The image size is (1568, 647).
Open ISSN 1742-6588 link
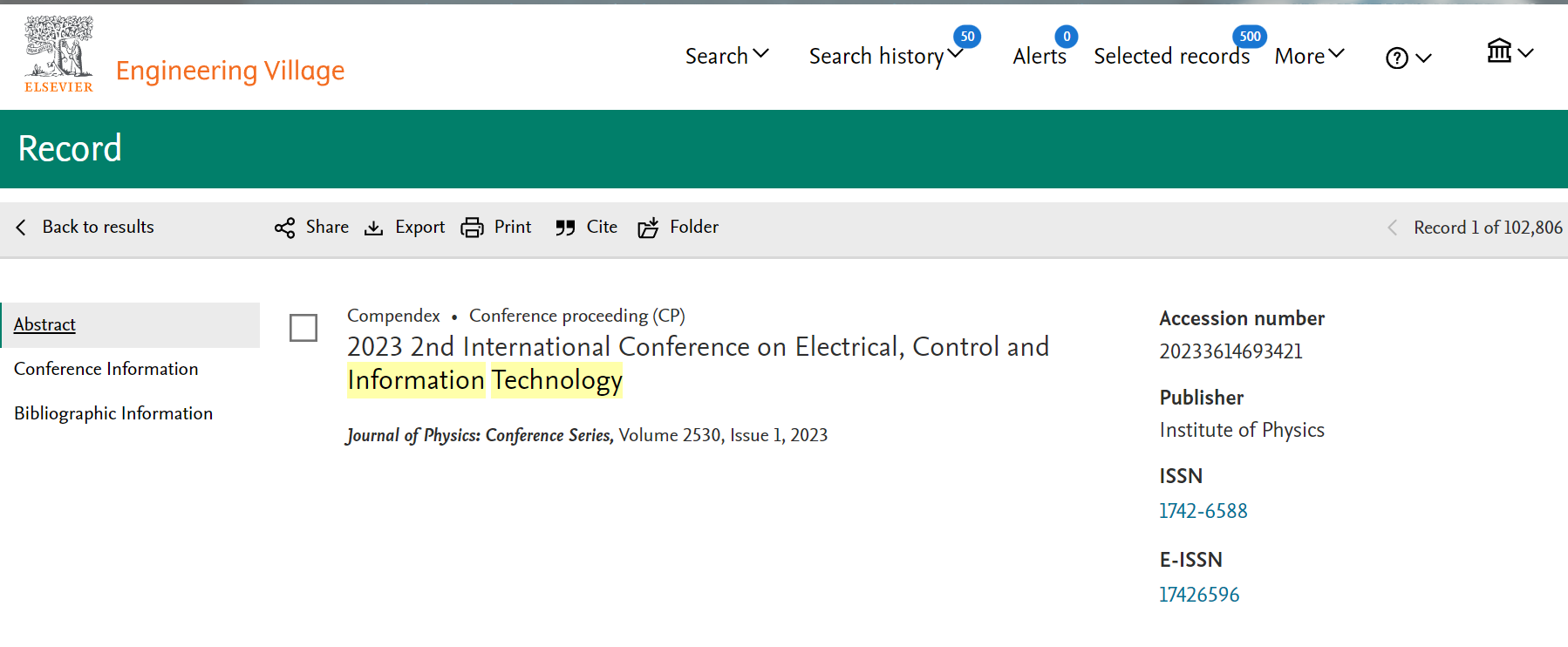tap(1203, 511)
